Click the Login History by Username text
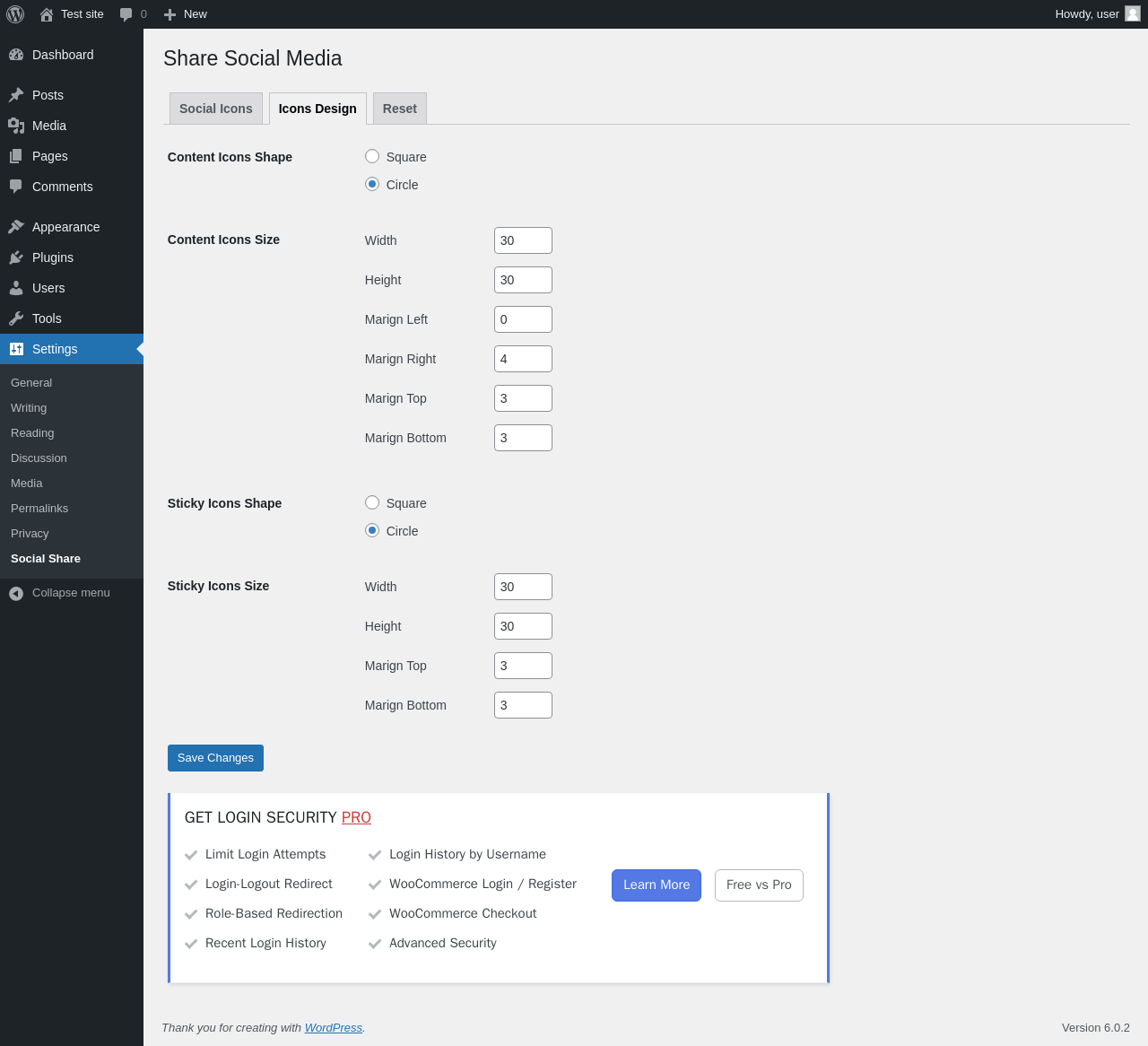Viewport: 1148px width, 1046px height. (x=467, y=855)
